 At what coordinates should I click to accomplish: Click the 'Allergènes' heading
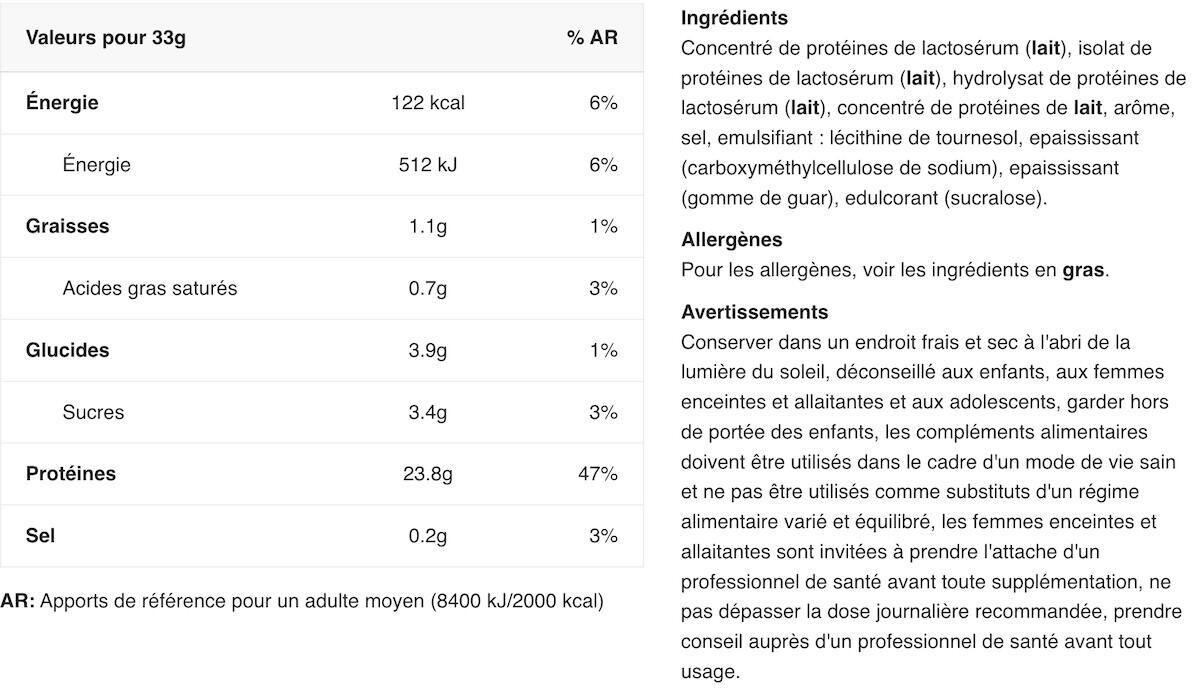pyautogui.click(x=731, y=240)
